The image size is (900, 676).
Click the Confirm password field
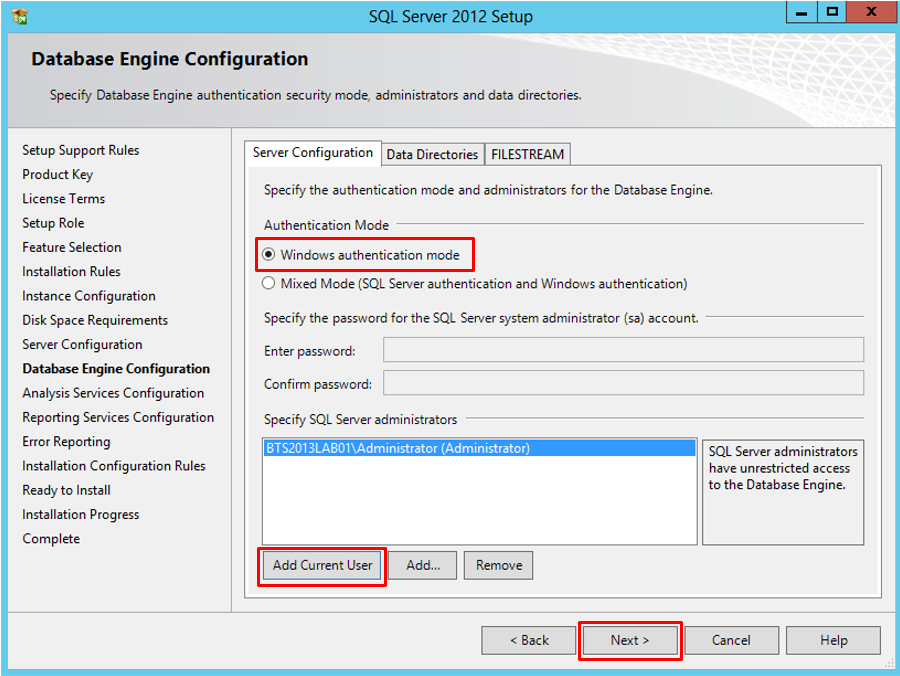pos(623,384)
